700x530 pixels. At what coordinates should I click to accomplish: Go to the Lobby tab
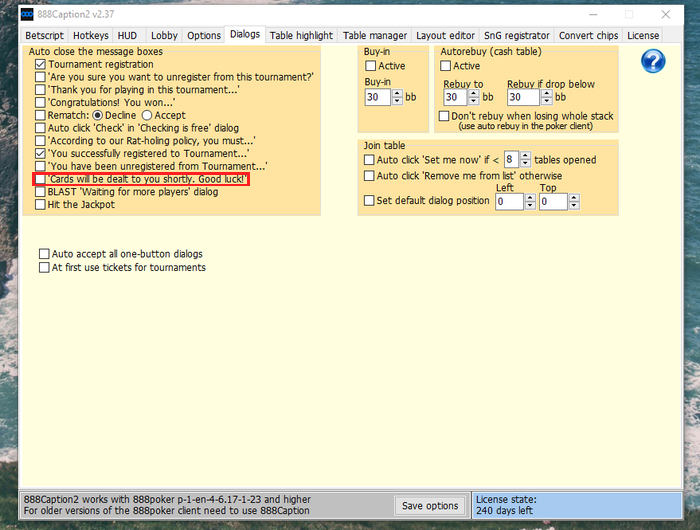coord(164,35)
